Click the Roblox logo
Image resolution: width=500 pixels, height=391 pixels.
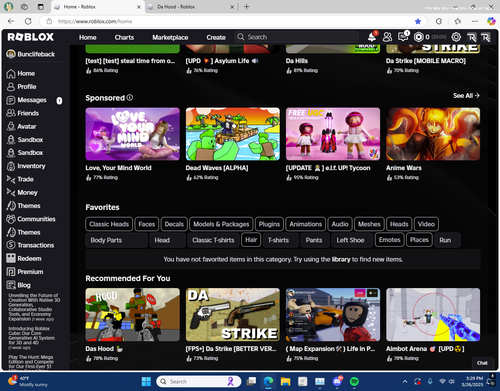[x=31, y=37]
